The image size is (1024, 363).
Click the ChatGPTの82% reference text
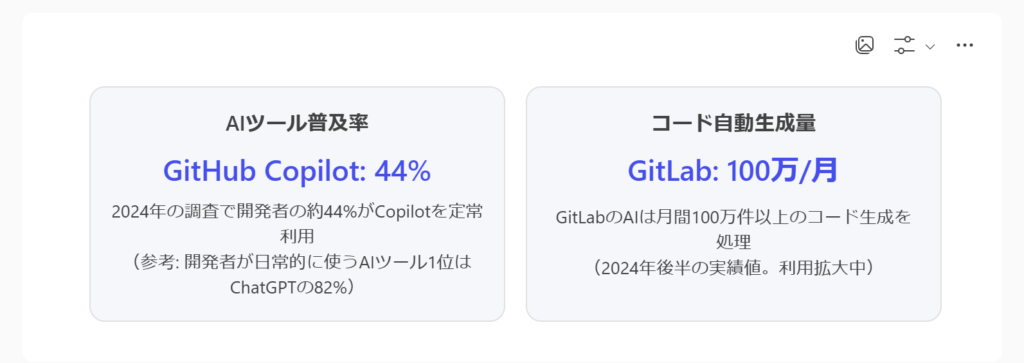(x=297, y=287)
